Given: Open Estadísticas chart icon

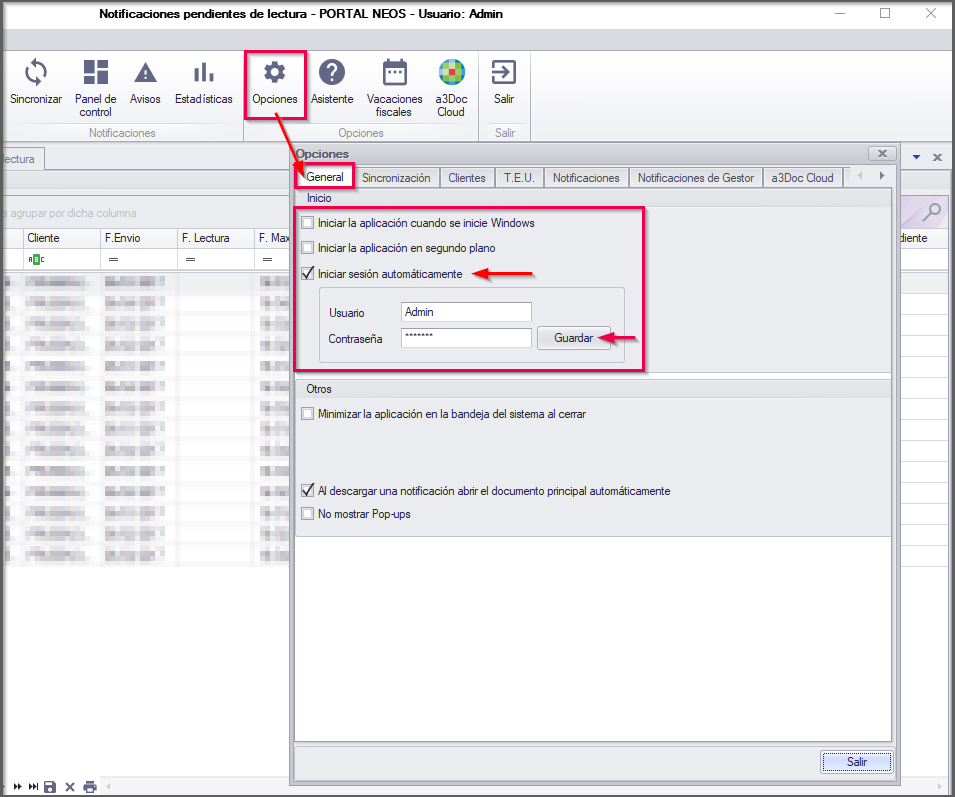Looking at the screenshot, I should coord(203,73).
